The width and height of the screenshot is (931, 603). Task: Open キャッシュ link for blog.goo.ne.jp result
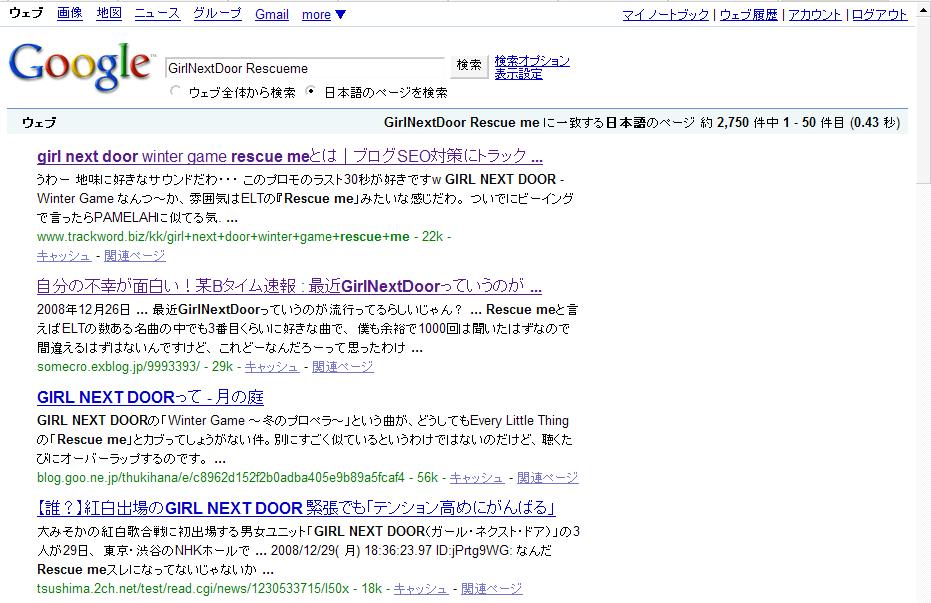tap(477, 478)
